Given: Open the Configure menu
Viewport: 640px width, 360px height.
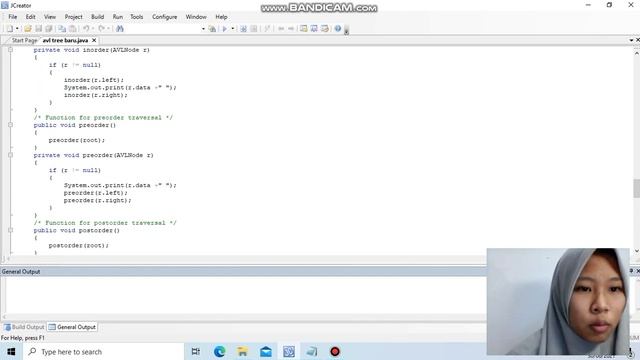Looking at the screenshot, I should point(164,17).
